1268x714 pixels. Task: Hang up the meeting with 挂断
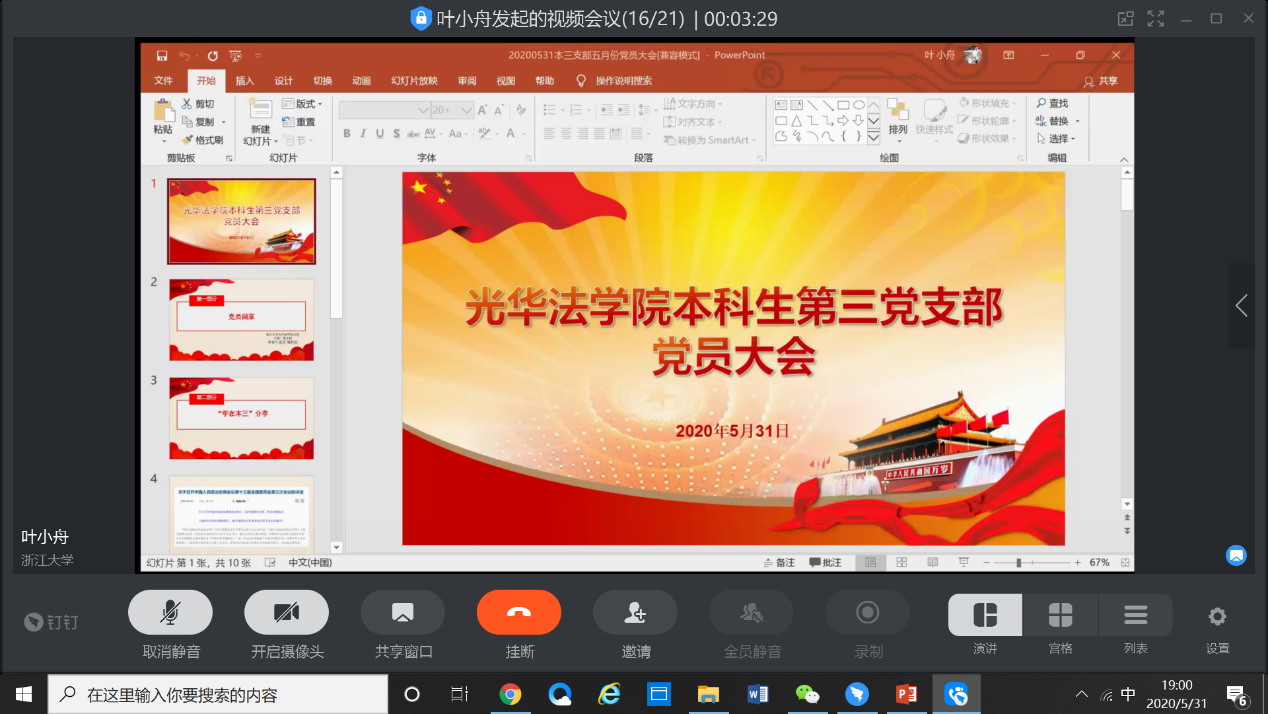pos(519,613)
